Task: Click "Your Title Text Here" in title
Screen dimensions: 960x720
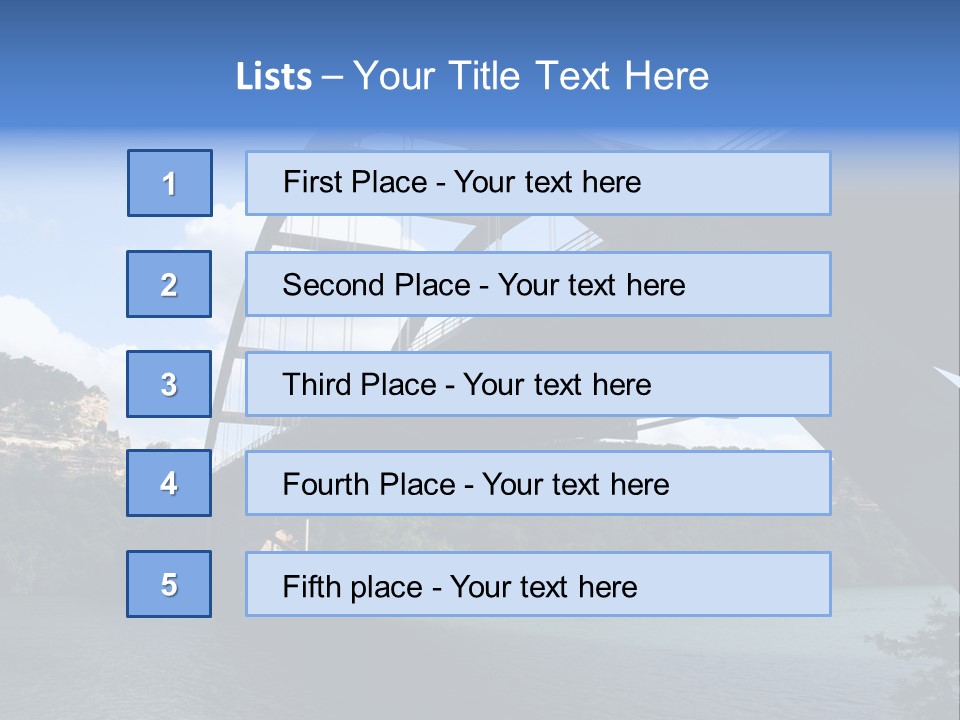Action: 531,76
